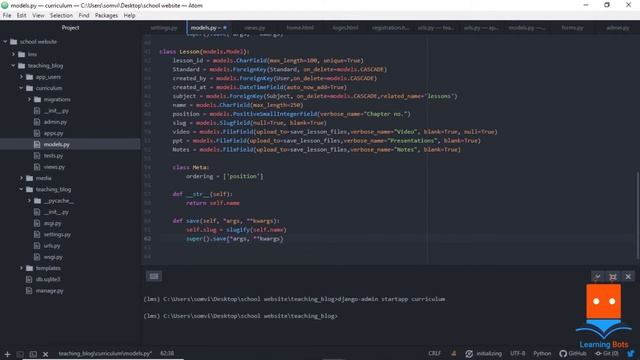Open __init__.py in curriculum folder
The image size is (640, 360).
(x=56, y=111)
